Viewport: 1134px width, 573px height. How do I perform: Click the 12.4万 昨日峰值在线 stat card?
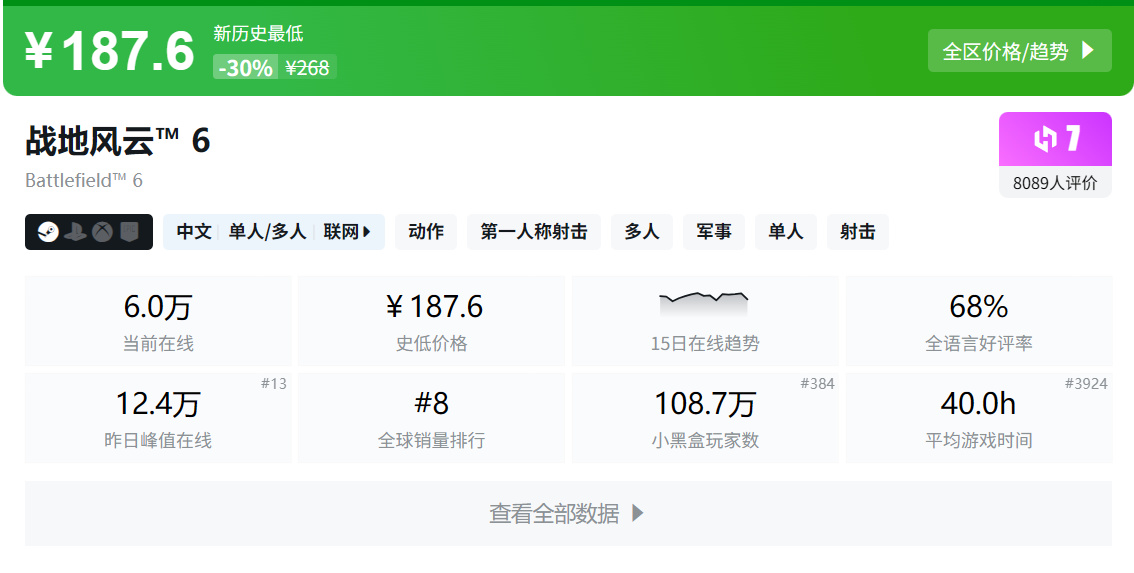click(x=158, y=417)
